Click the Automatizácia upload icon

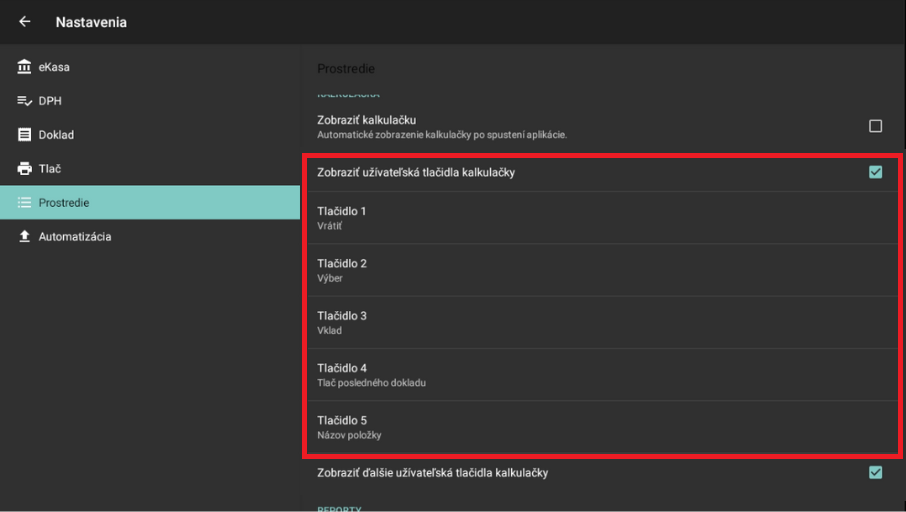[x=25, y=237]
